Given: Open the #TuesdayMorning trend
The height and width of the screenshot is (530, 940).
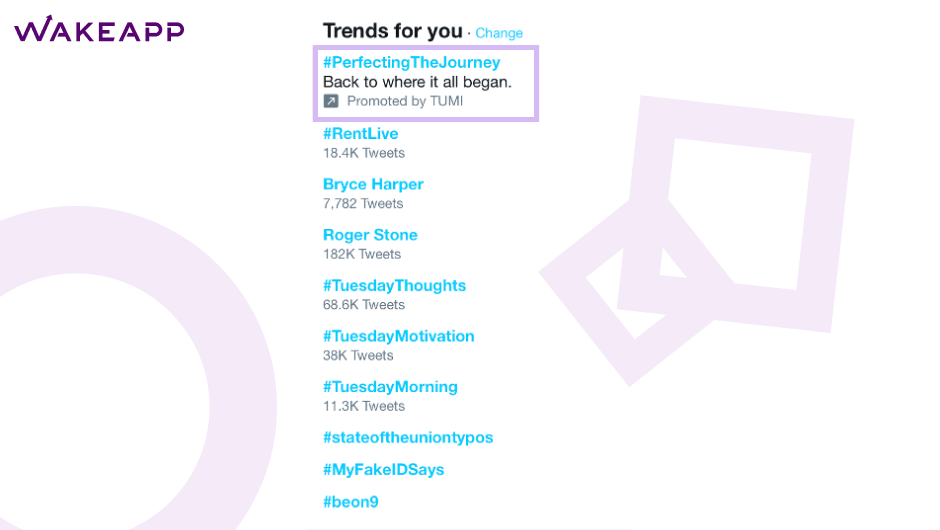Looking at the screenshot, I should (x=390, y=387).
